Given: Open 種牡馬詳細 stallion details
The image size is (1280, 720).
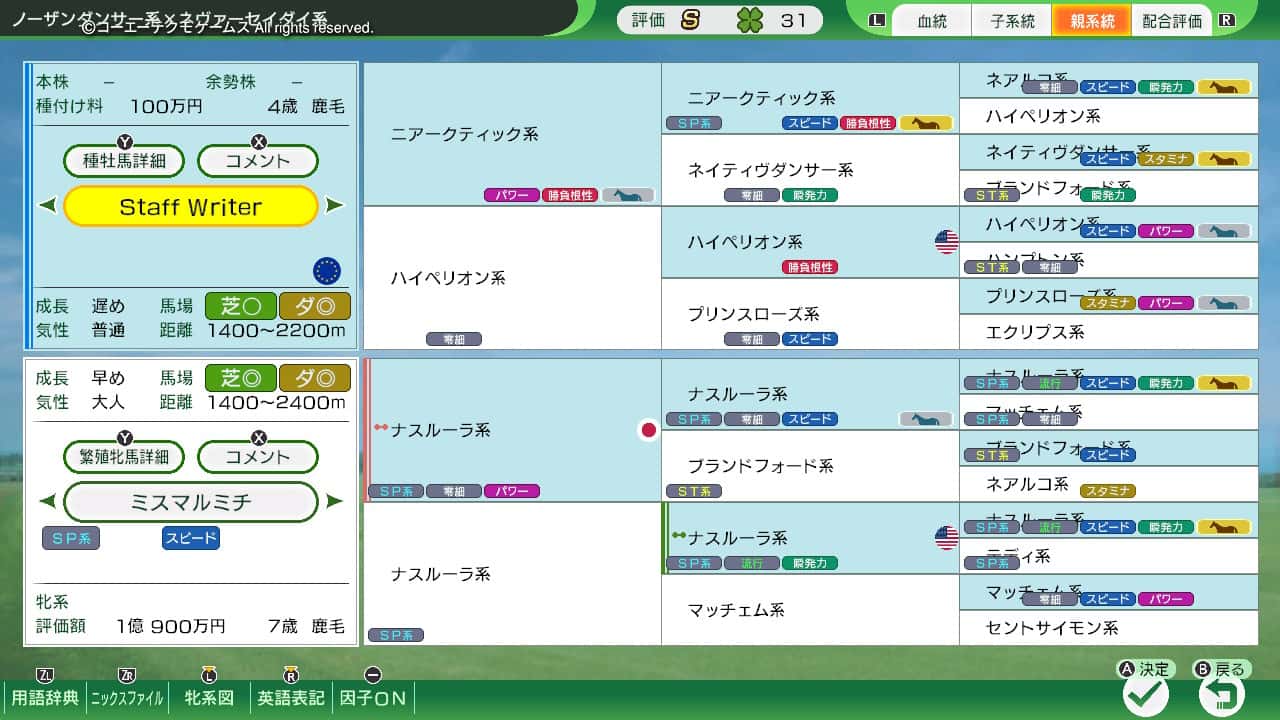Looking at the screenshot, I should [125, 161].
